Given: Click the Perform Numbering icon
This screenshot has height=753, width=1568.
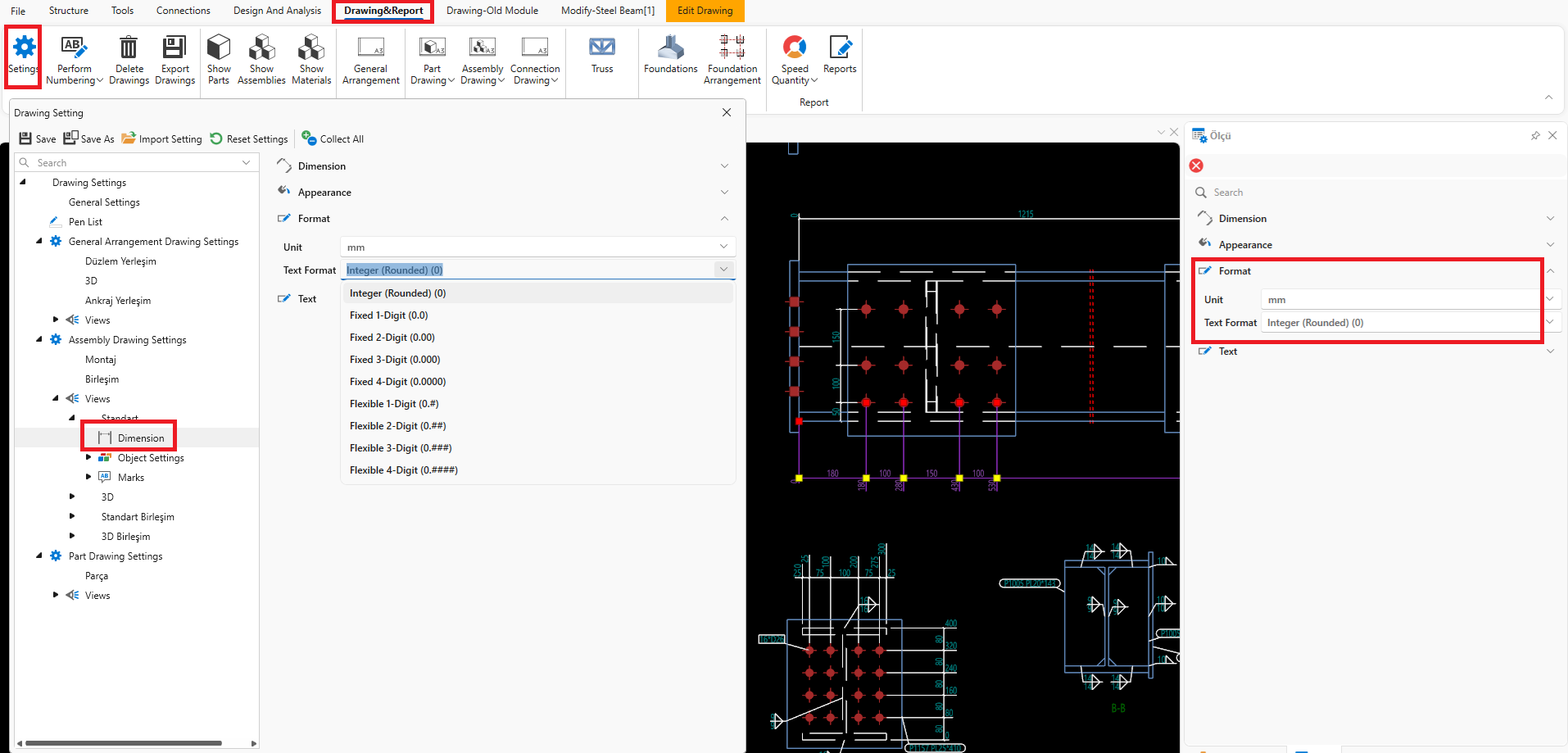Looking at the screenshot, I should click(74, 48).
